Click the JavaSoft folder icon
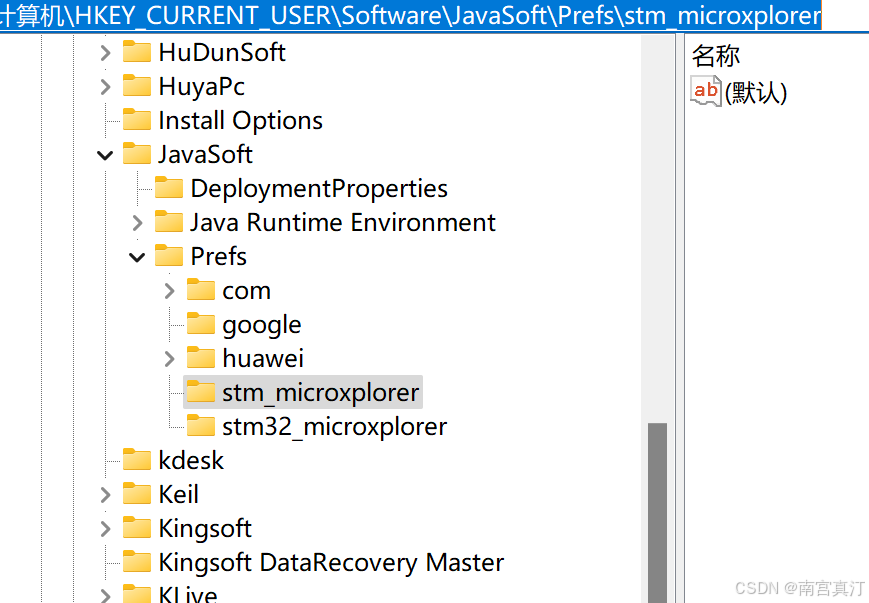 point(136,154)
